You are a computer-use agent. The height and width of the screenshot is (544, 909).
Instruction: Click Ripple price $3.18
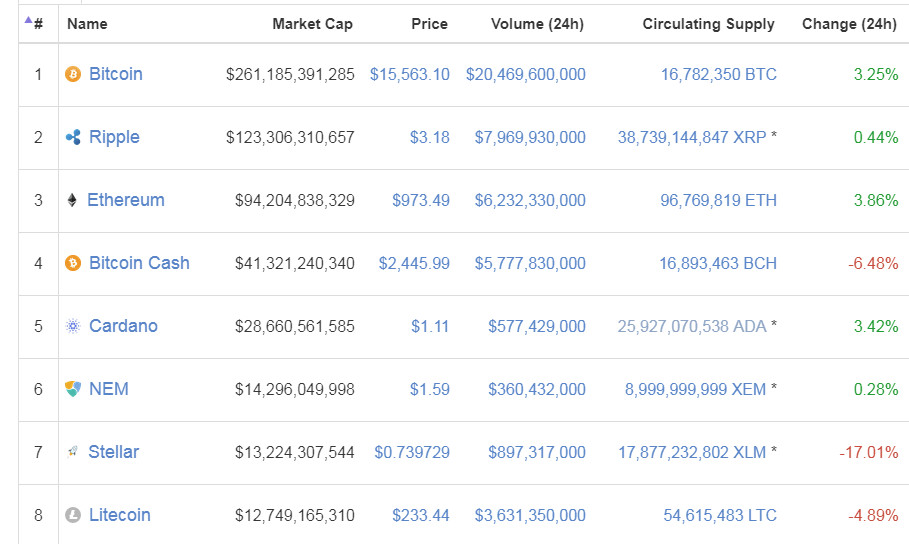click(x=430, y=137)
